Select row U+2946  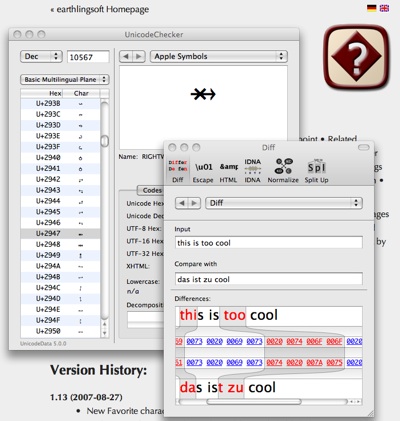60,223
